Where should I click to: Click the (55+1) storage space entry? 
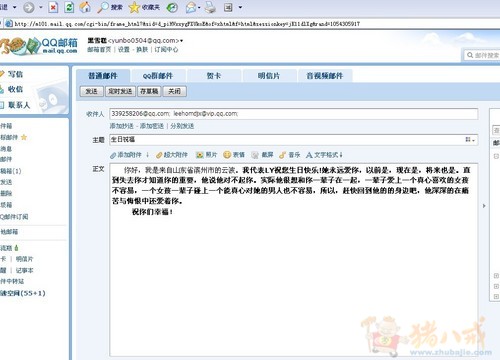[x=23, y=293]
